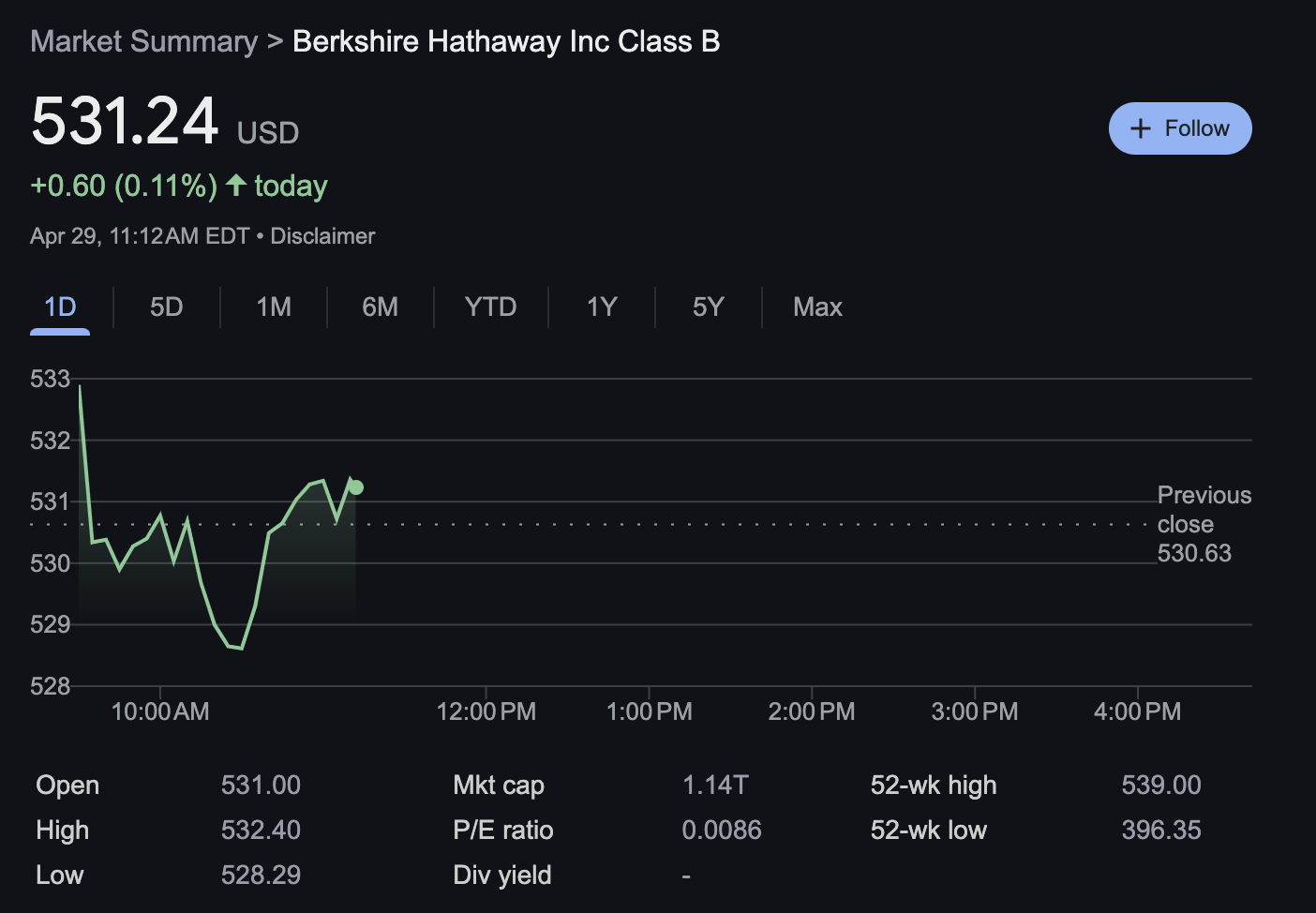Click the P/E ratio value 0.0086
This screenshot has height=913, width=1316.
click(722, 831)
